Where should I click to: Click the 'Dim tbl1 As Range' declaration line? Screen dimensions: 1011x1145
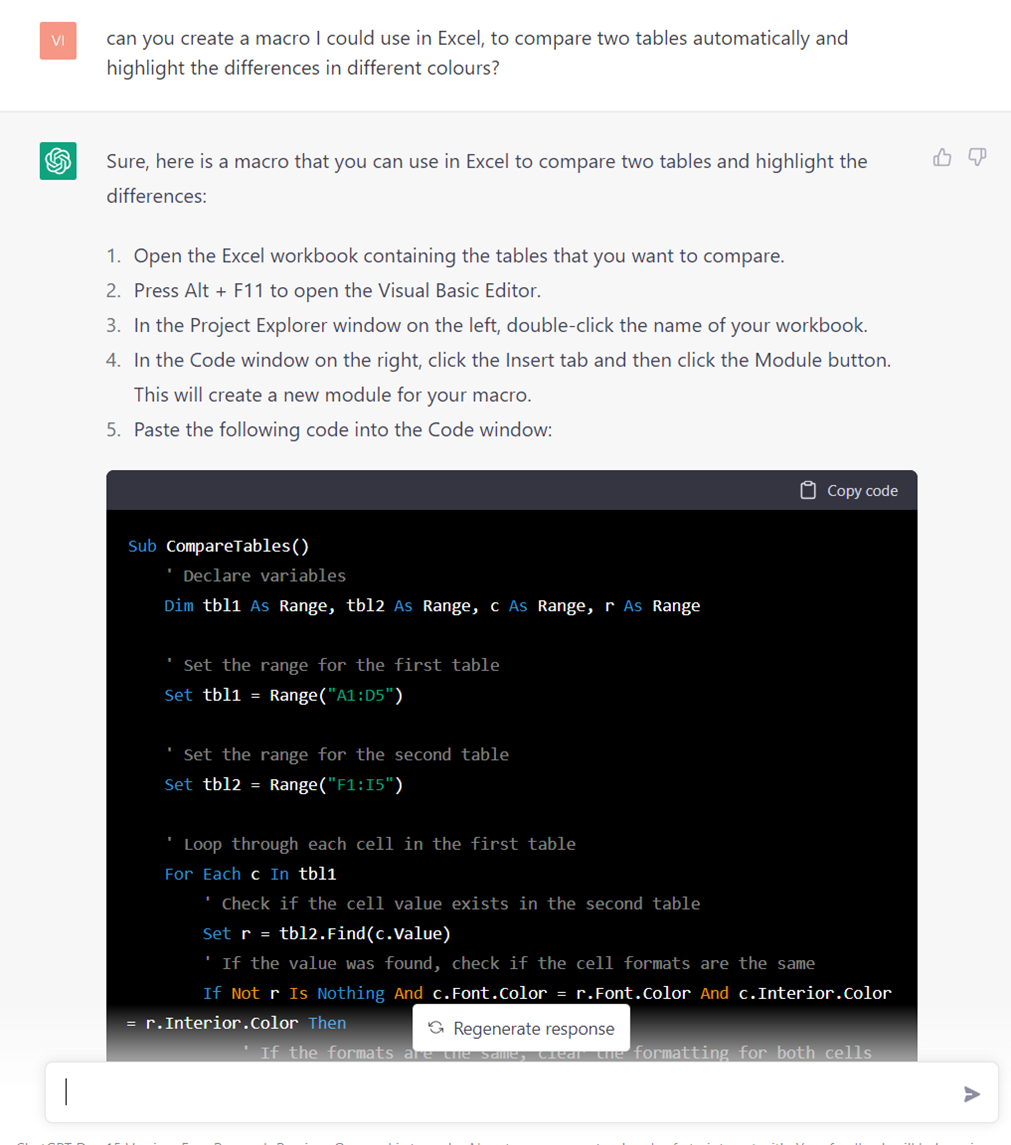point(431,606)
